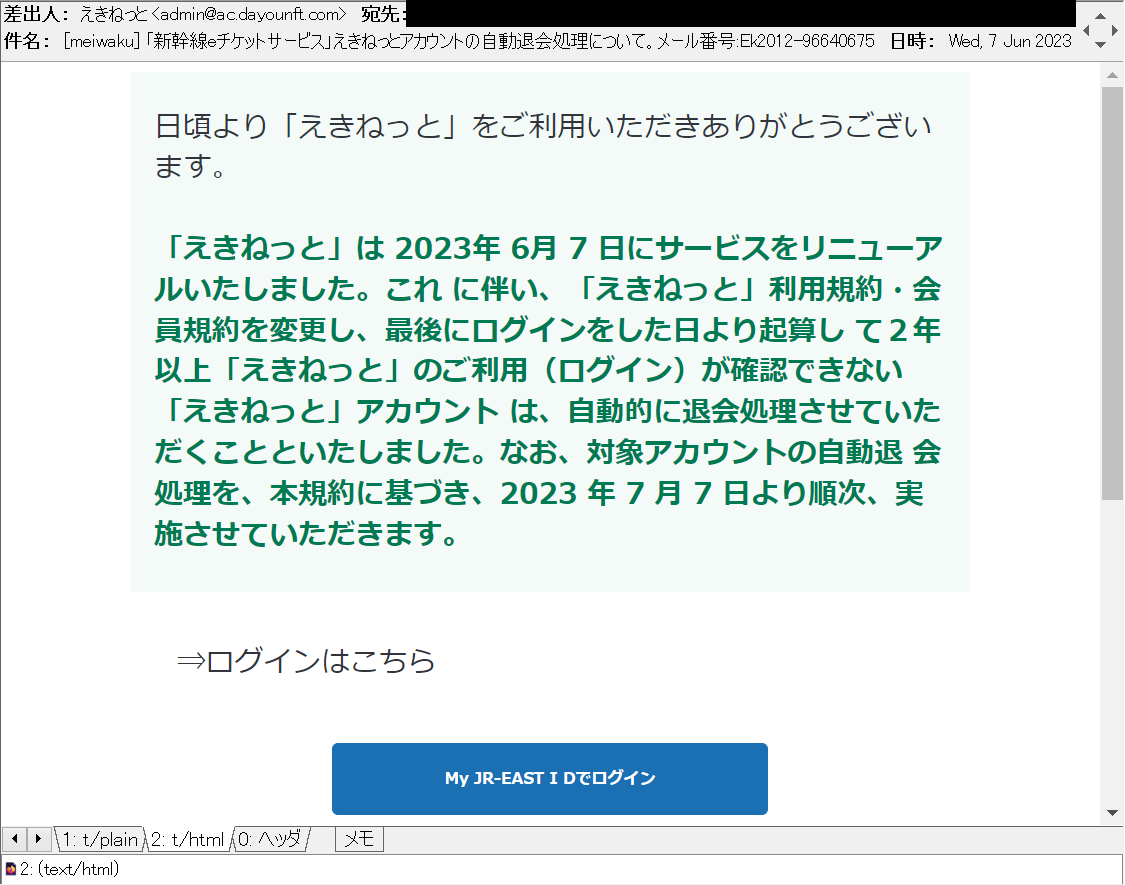The image size is (1125, 885).
Task: Click the previous part left arrow button
Action: point(14,838)
